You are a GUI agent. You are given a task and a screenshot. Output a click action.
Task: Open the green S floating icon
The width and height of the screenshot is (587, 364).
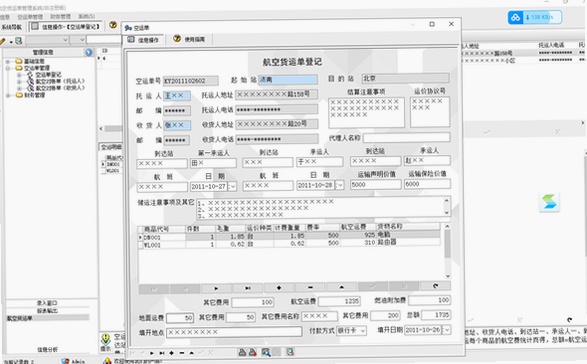(549, 202)
